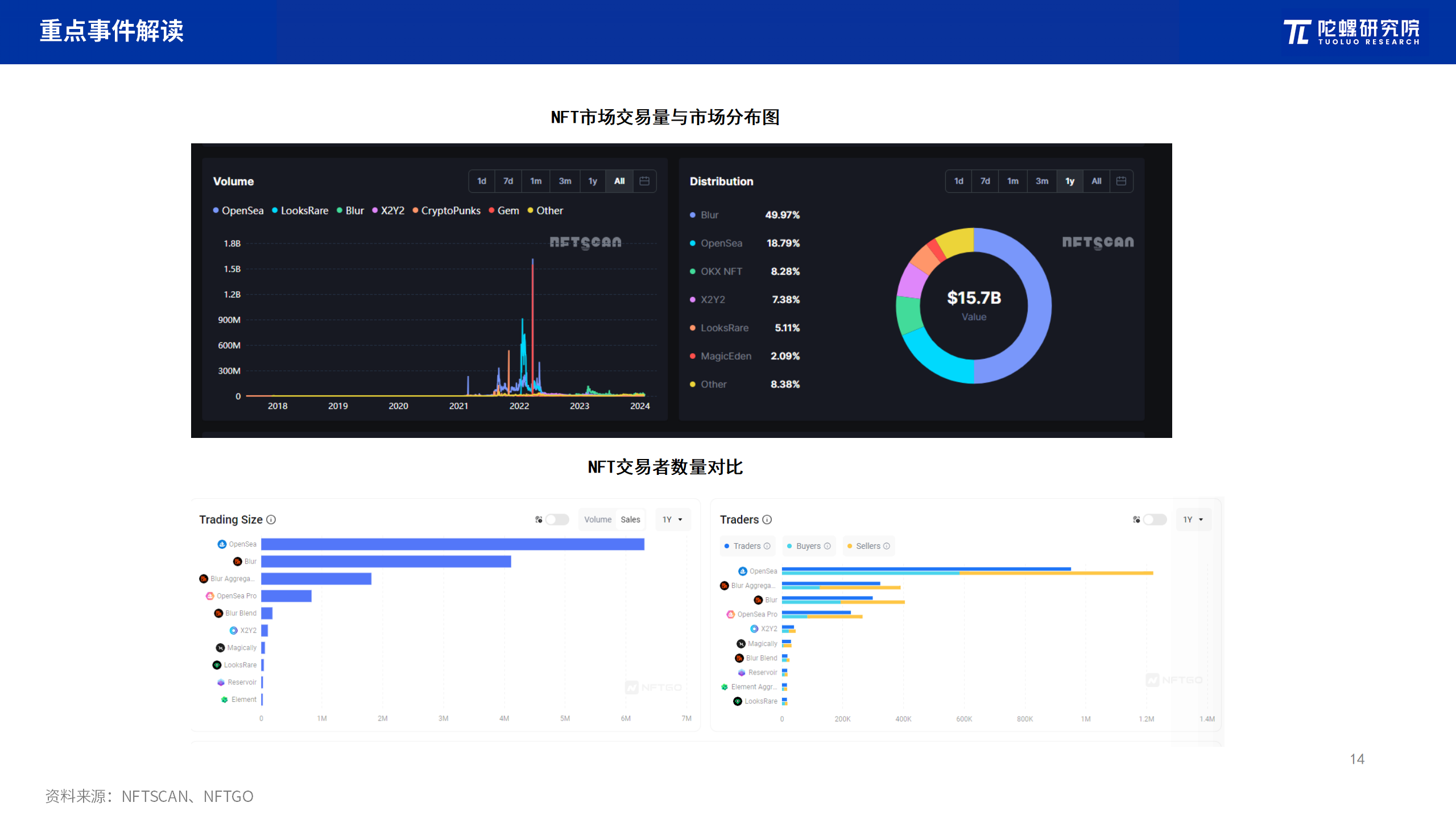Click OpenSea bar in Trading Size chart
Screen dimensions: 1456x819
(x=453, y=544)
